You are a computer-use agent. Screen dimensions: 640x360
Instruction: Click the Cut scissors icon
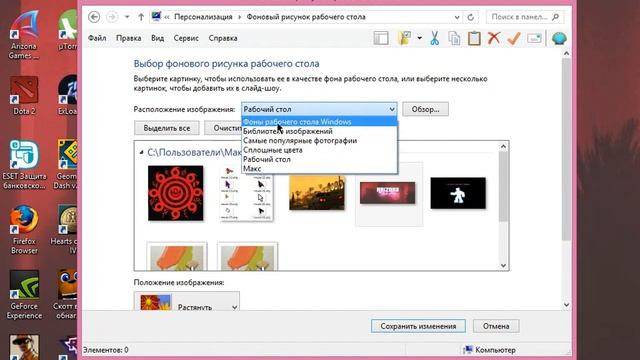[x=435, y=38]
